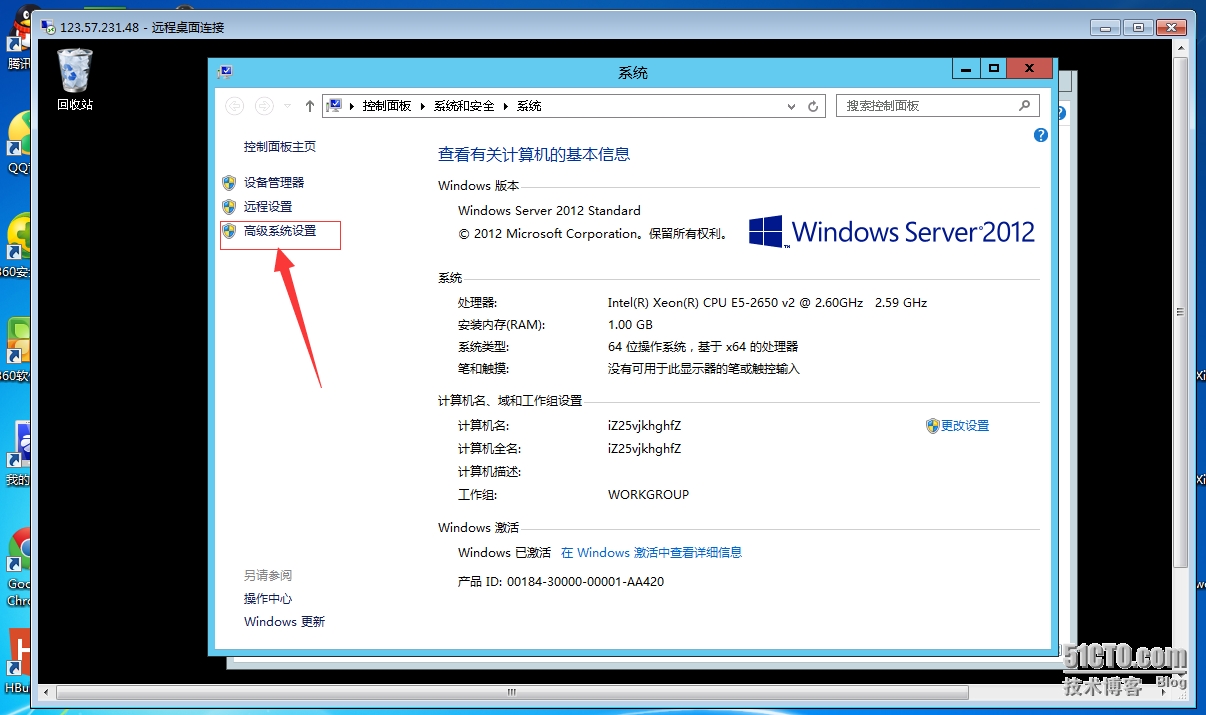Click shield icon beside 设备管理器
The height and width of the screenshot is (715, 1206).
click(x=229, y=183)
